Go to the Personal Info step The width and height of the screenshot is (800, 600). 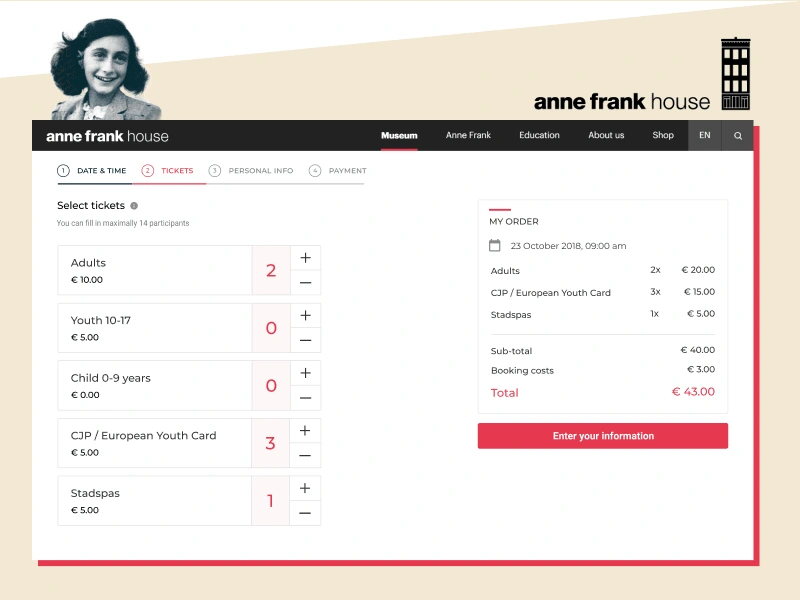pos(251,170)
